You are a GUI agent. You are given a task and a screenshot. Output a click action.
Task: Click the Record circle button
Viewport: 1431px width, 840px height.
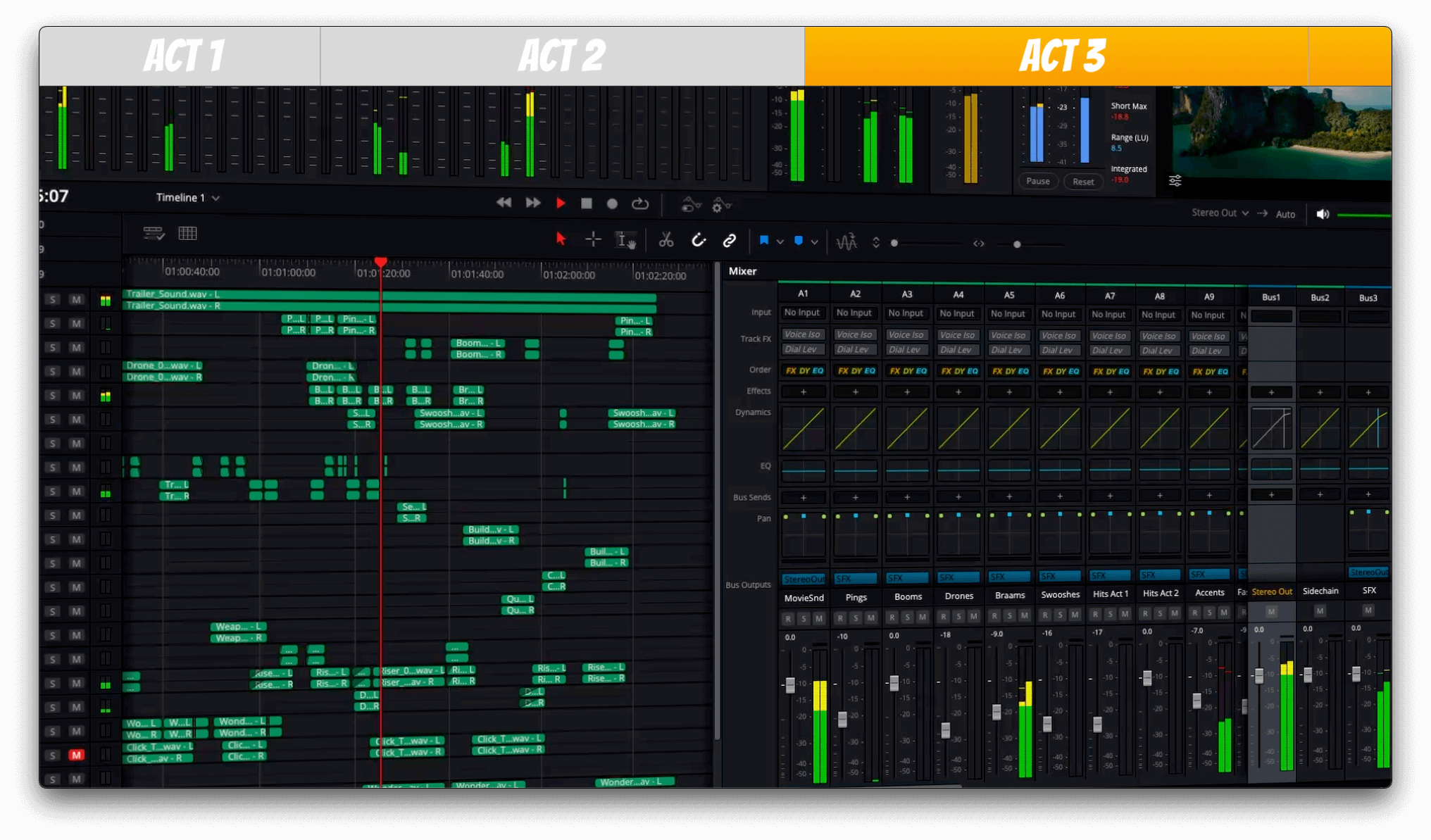coord(612,203)
